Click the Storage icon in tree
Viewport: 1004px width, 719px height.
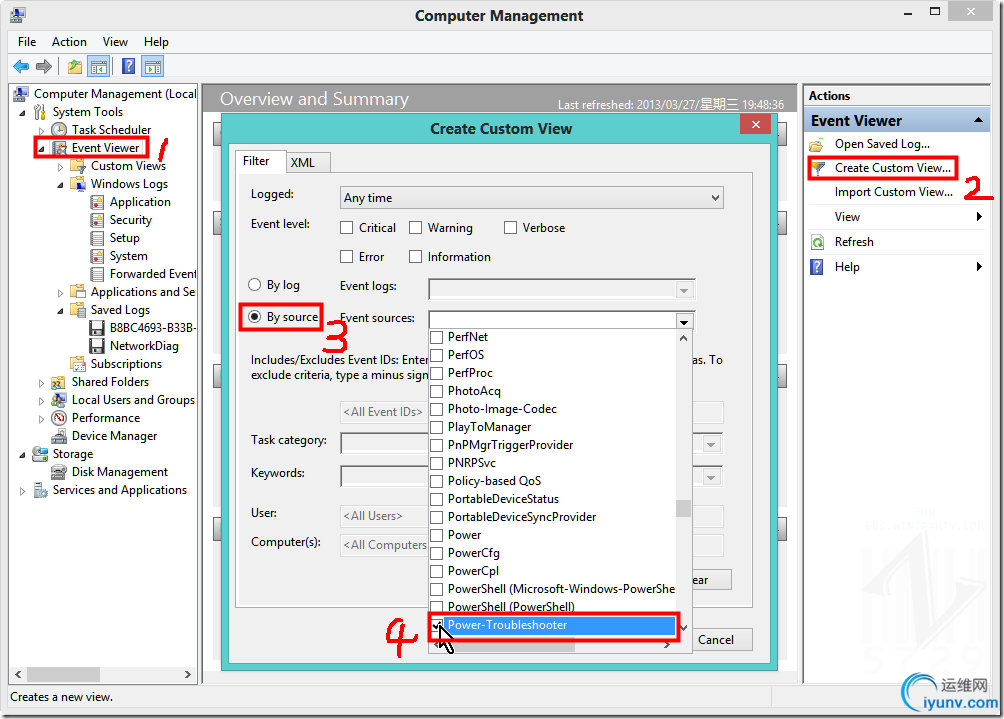[40, 454]
